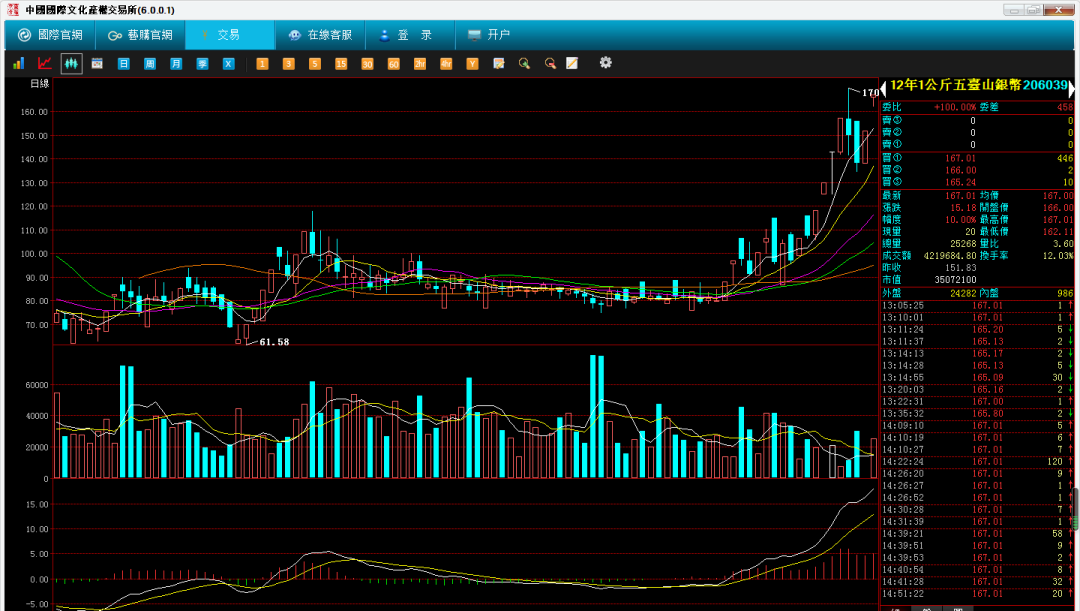Open the 藝購官網 tab
Viewport: 1080px width, 611px height.
pyautogui.click(x=140, y=34)
